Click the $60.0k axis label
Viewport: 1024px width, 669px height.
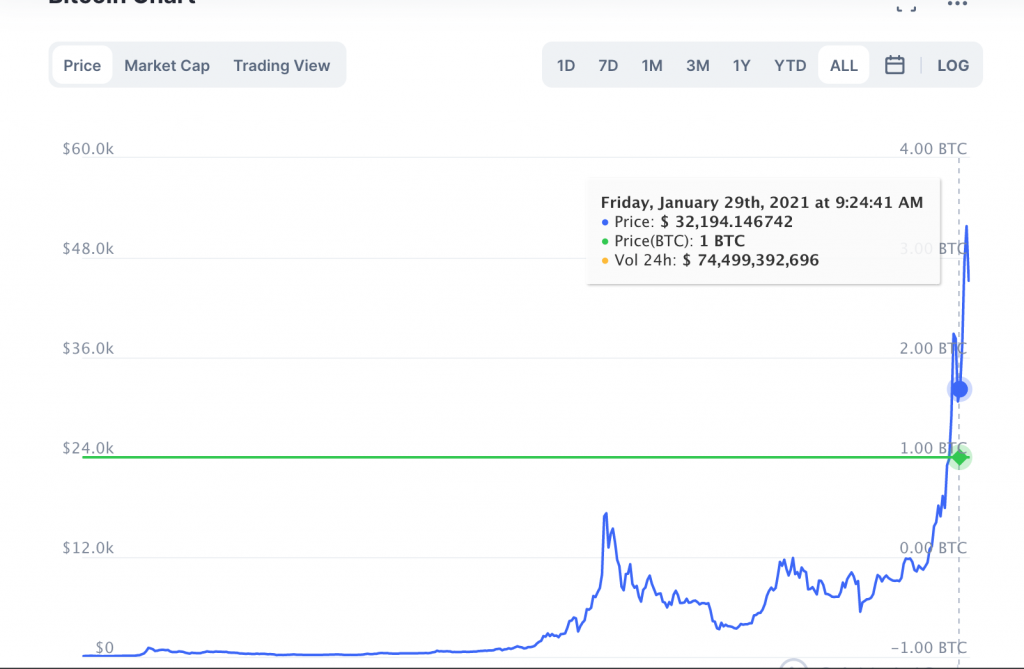88,149
